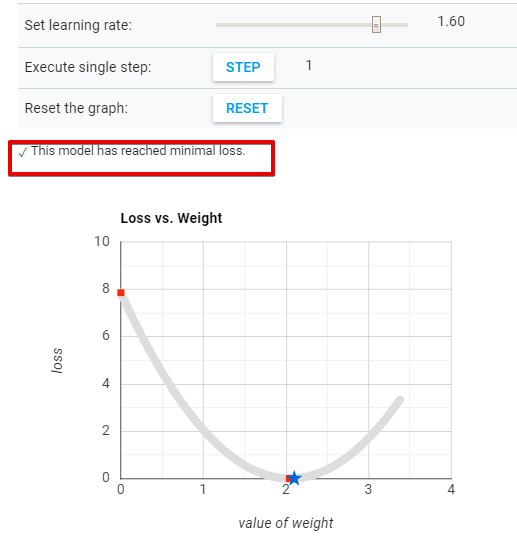Image resolution: width=517 pixels, height=549 pixels.
Task: Click the learning rate slider track left end
Action: pos(218,25)
